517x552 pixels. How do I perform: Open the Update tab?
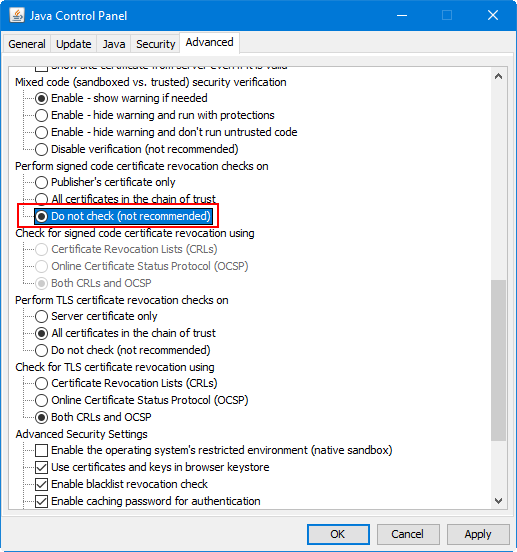[x=74, y=44]
